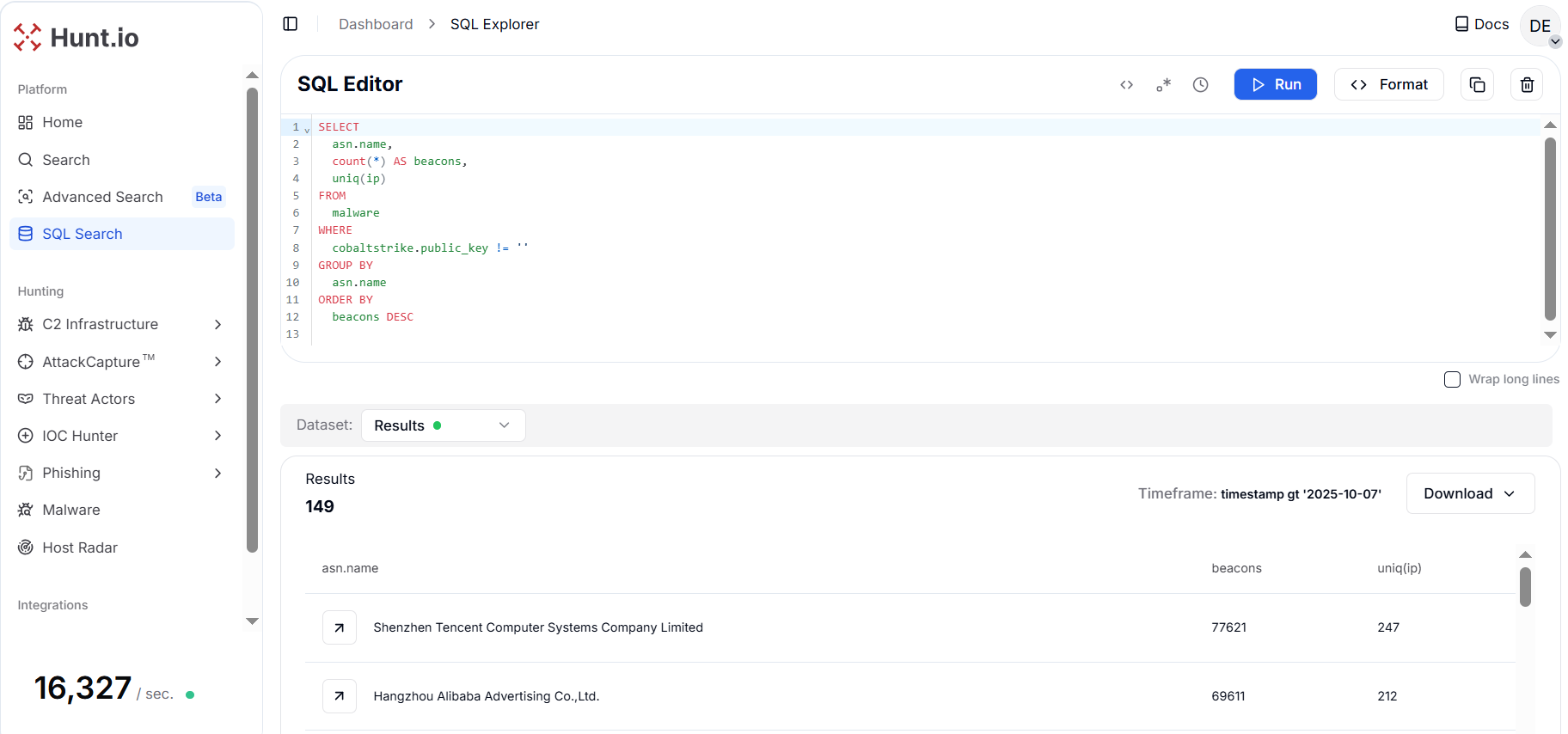Open the Docs book icon link

point(1480,24)
